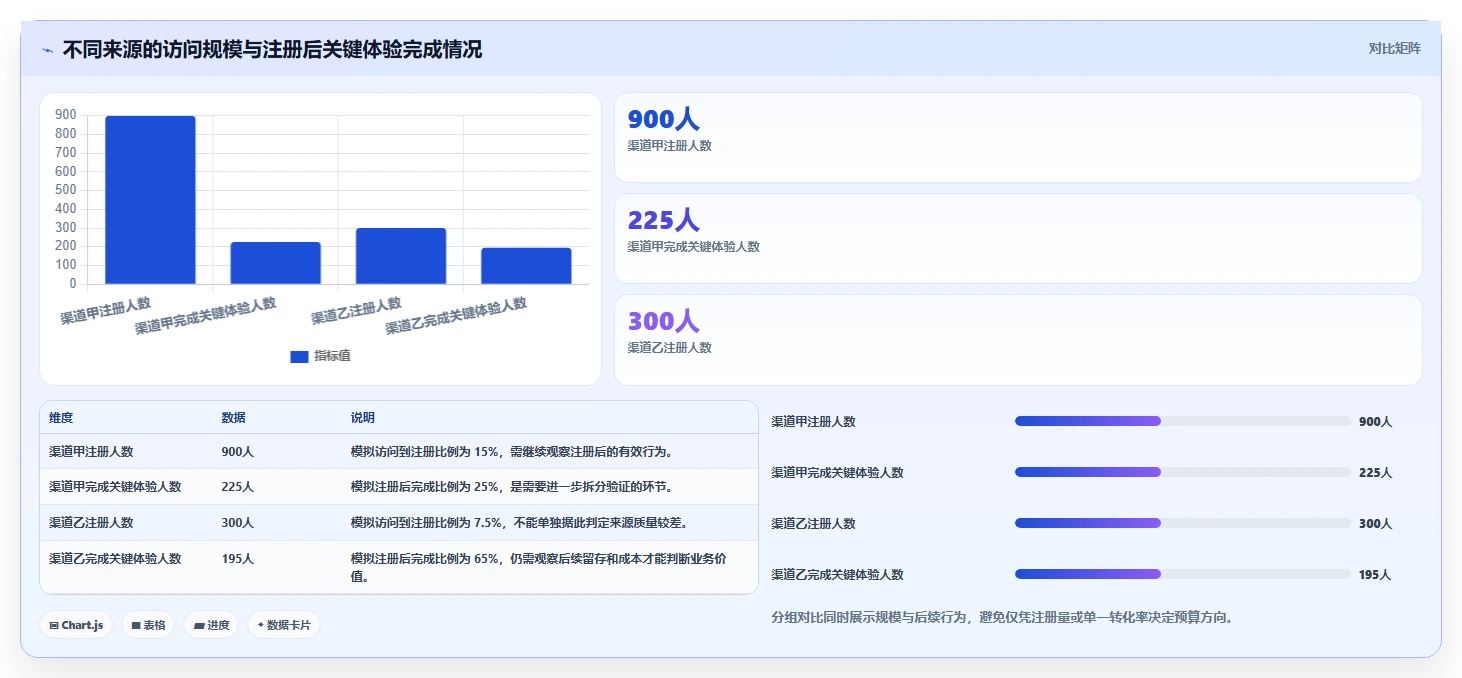Click the 渠道乙注册人数 progress bar
The height and width of the screenshot is (678, 1462).
pyautogui.click(x=1182, y=523)
